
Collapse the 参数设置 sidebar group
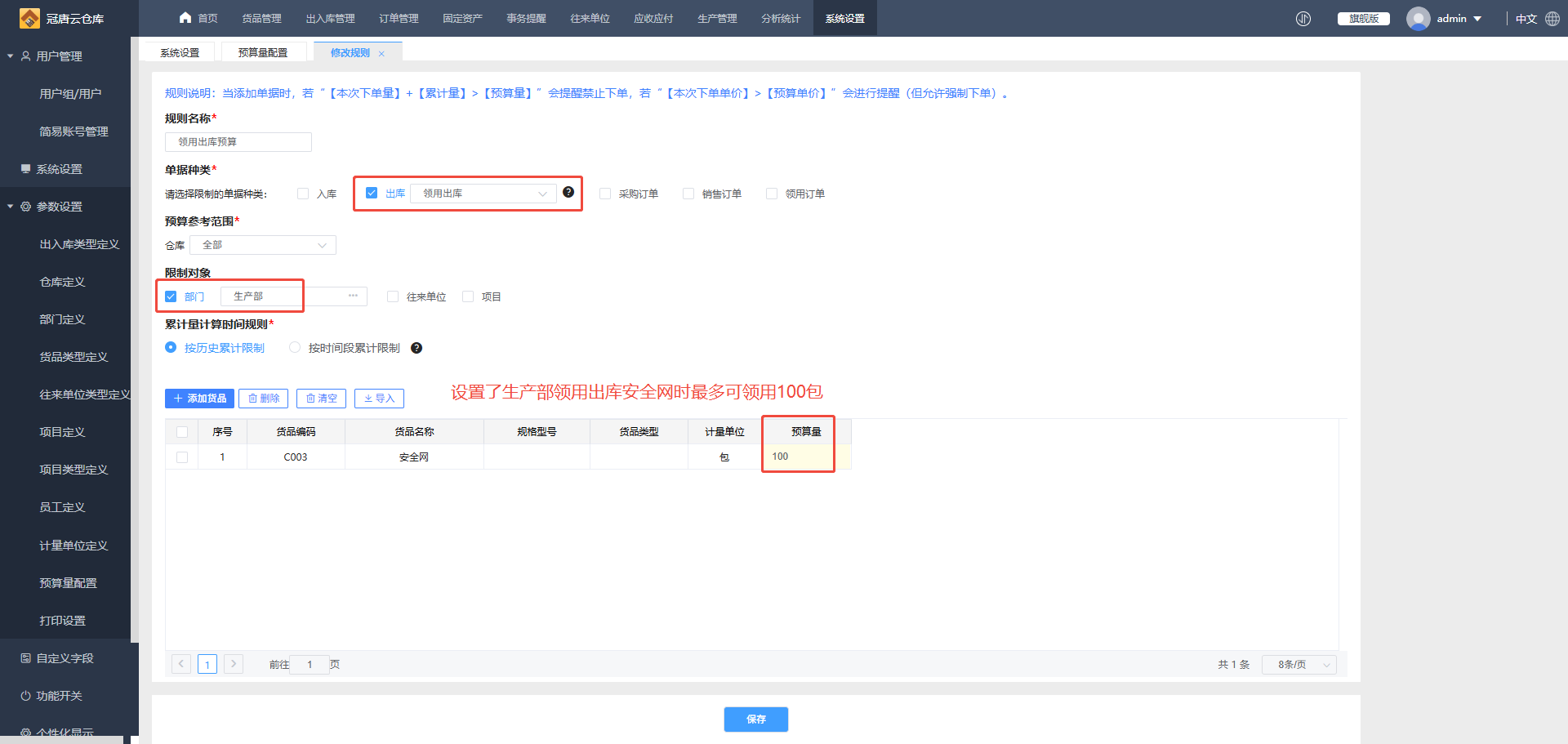tap(11, 207)
